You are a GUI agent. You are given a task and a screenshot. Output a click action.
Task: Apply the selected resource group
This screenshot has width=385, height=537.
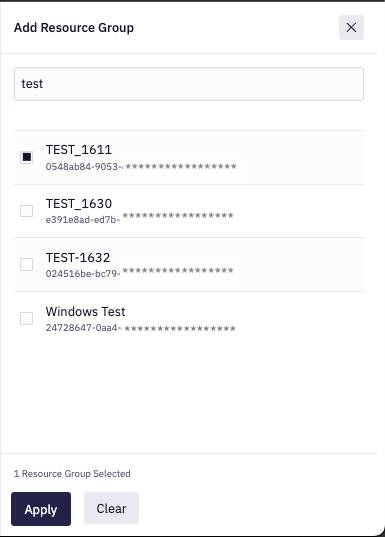(x=41, y=509)
